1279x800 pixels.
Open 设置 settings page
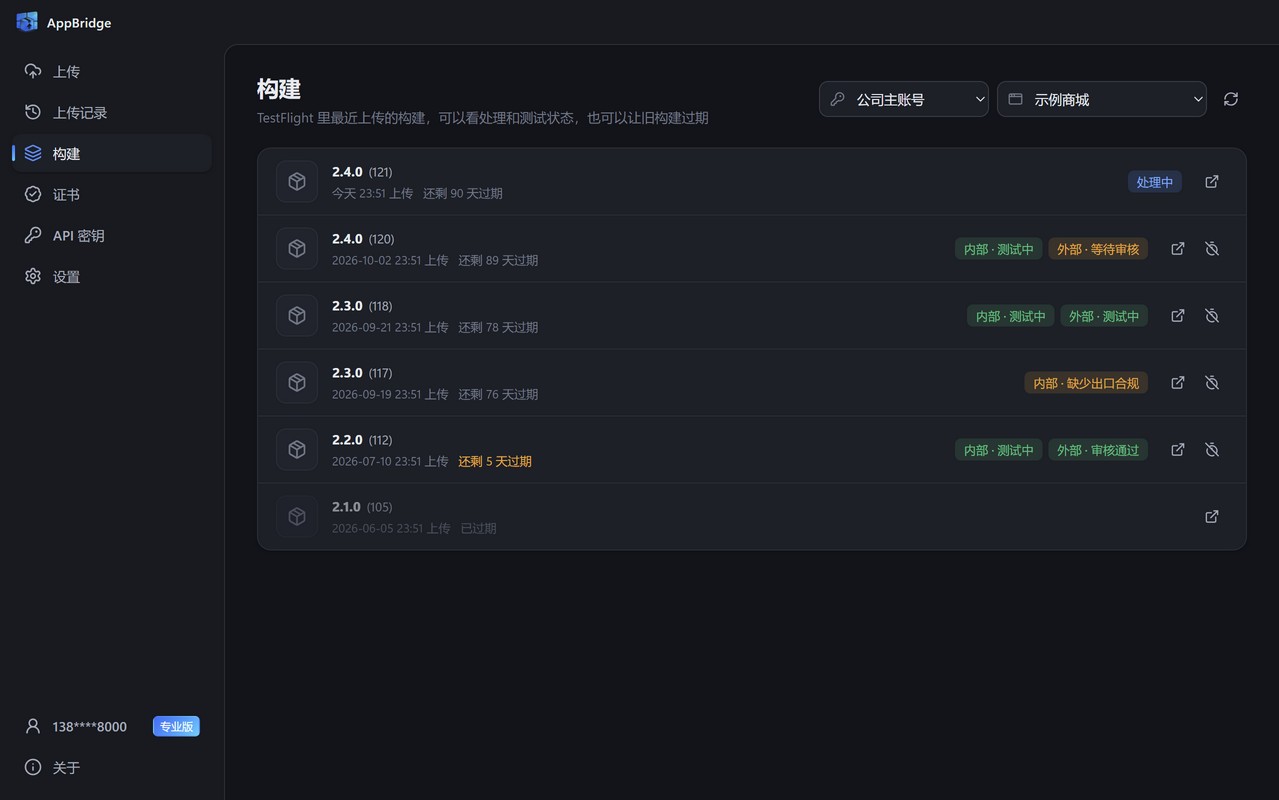112,277
